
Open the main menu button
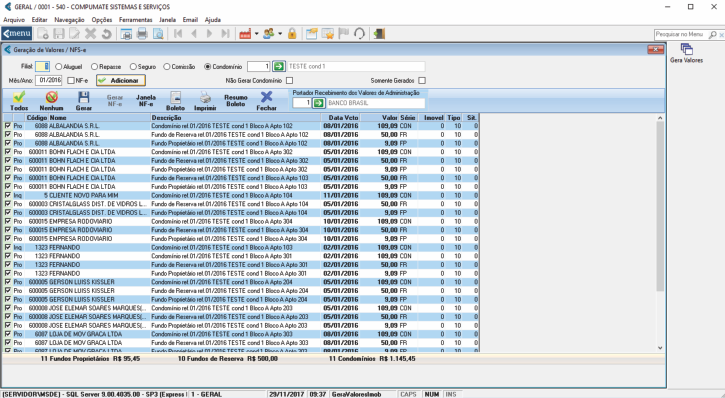point(17,33)
